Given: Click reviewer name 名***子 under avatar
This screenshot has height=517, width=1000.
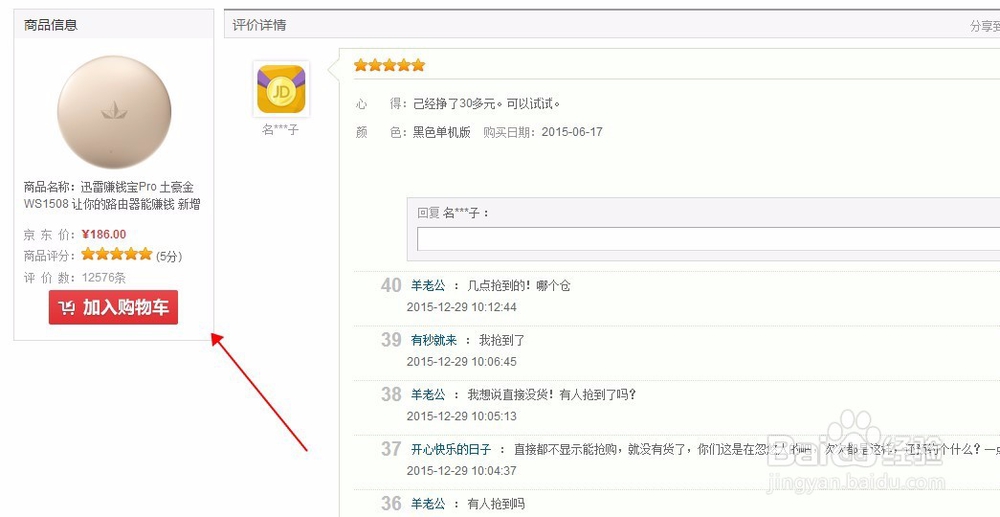Looking at the screenshot, I should [x=281, y=130].
